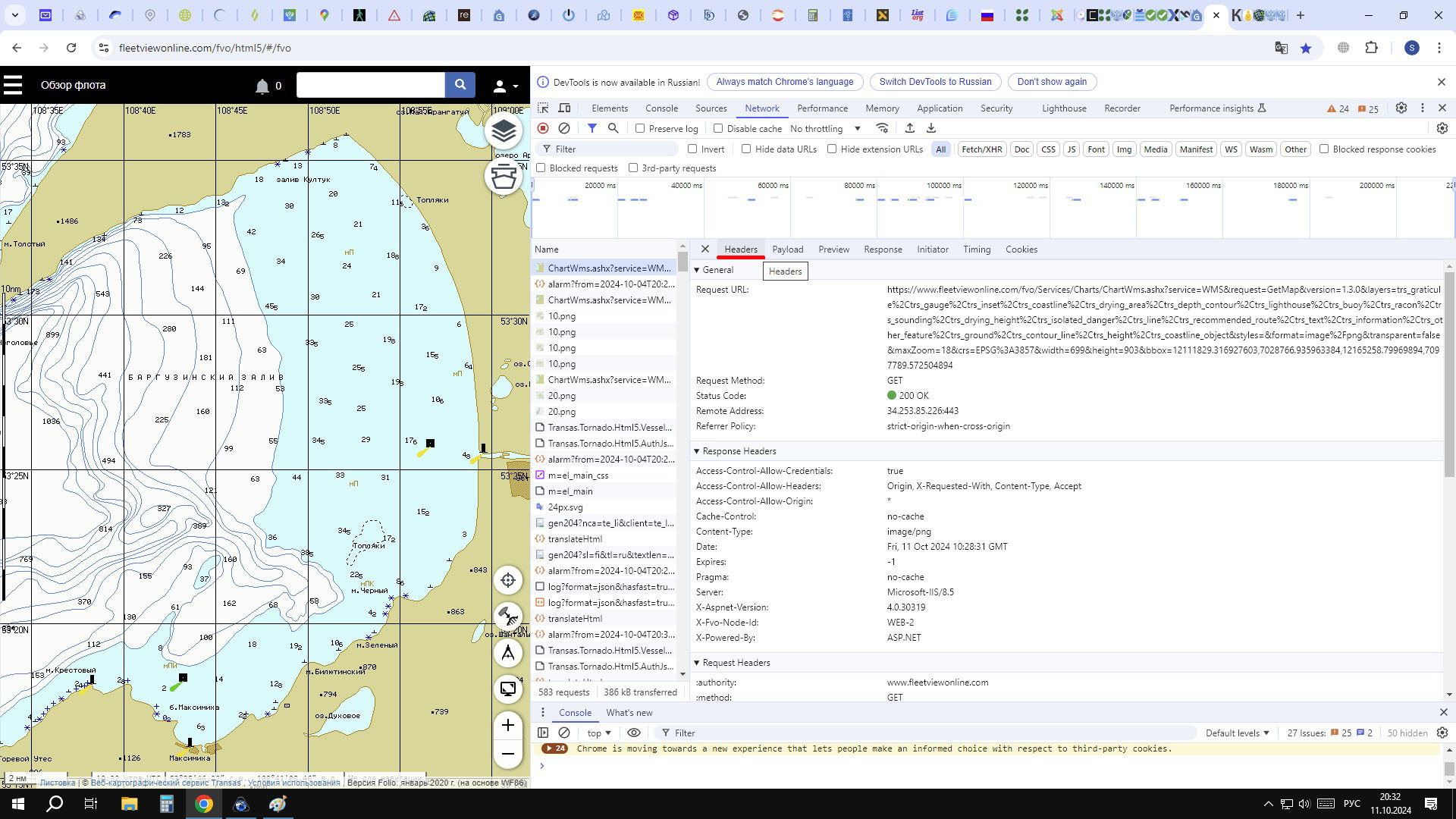Clear the network log icon

(x=564, y=129)
